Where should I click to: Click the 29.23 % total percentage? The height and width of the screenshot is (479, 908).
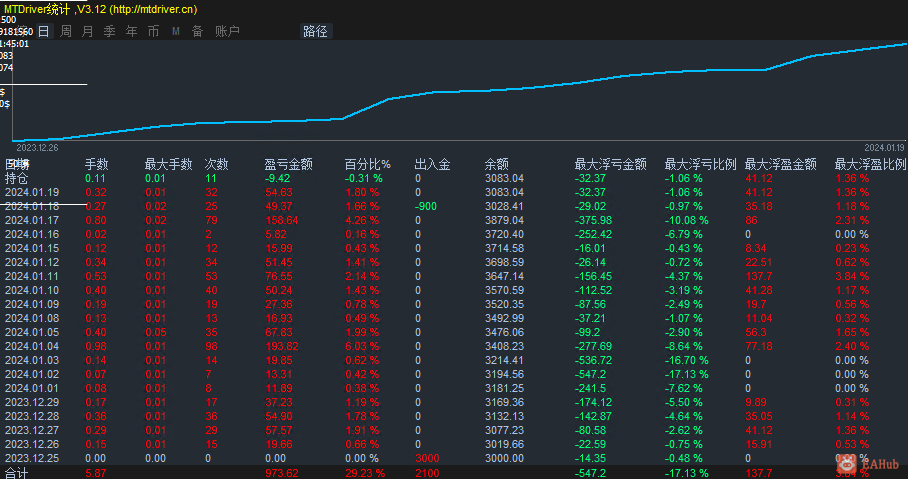[365, 473]
